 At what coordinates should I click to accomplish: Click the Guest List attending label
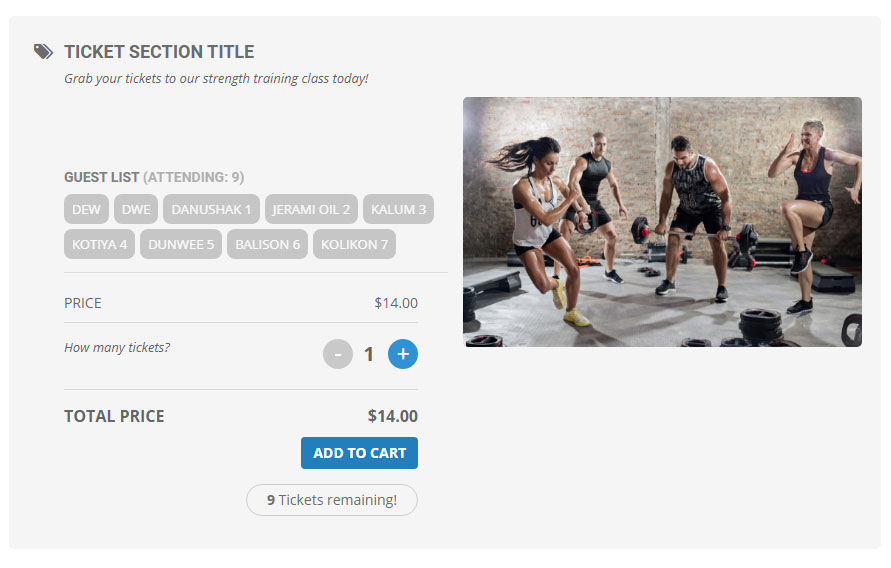click(154, 177)
